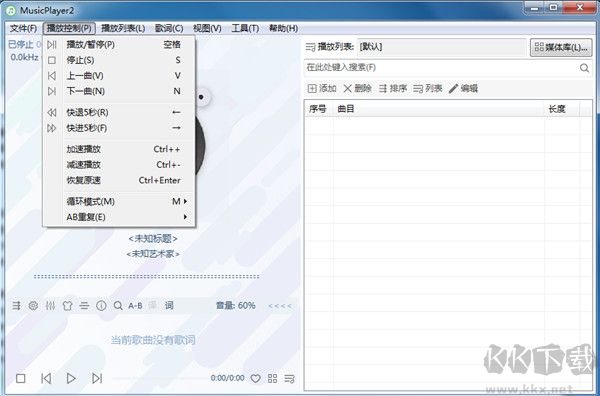Click the 长度 column header
This screenshot has width=600, height=396.
click(562, 109)
